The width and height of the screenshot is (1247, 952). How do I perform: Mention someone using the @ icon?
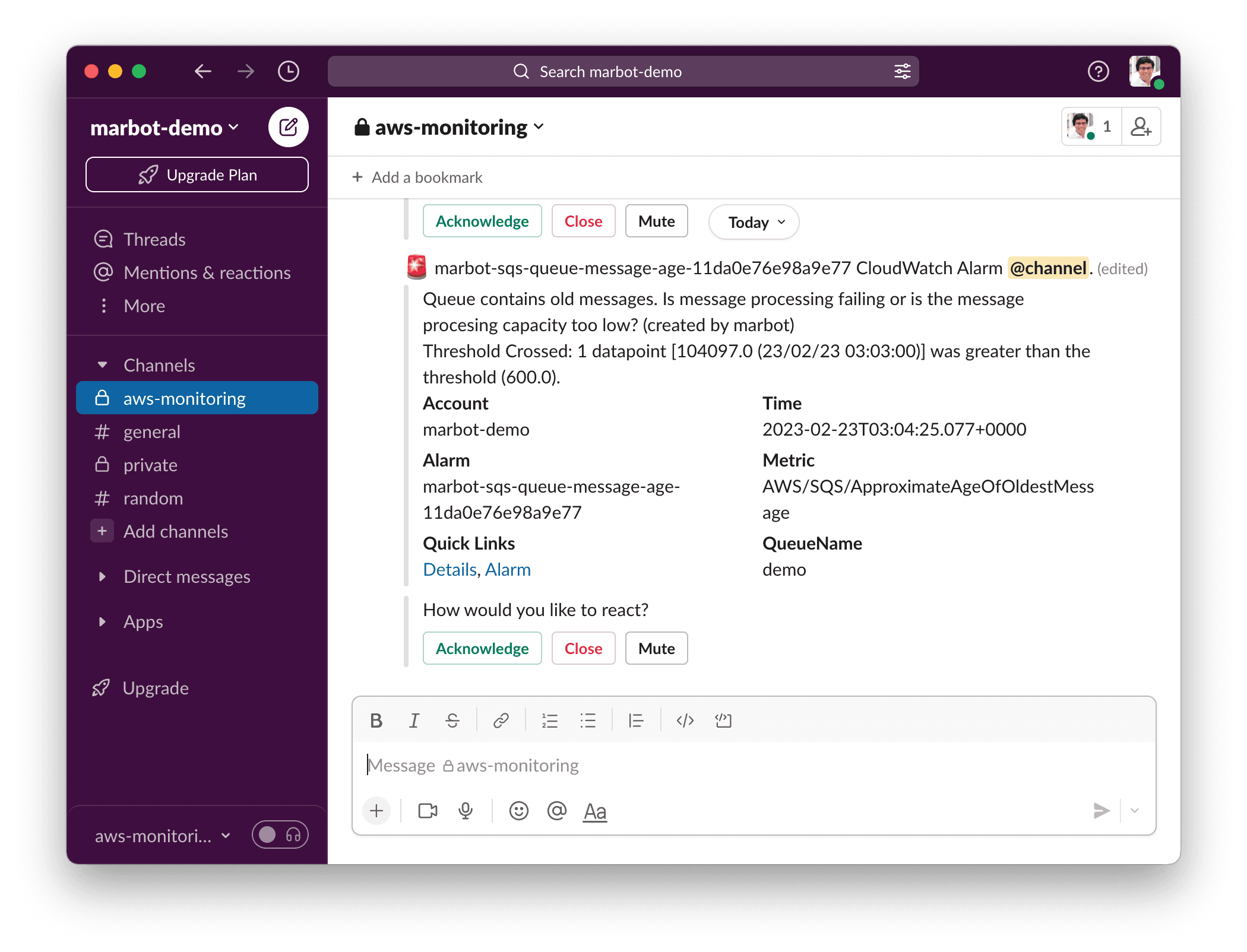(557, 811)
